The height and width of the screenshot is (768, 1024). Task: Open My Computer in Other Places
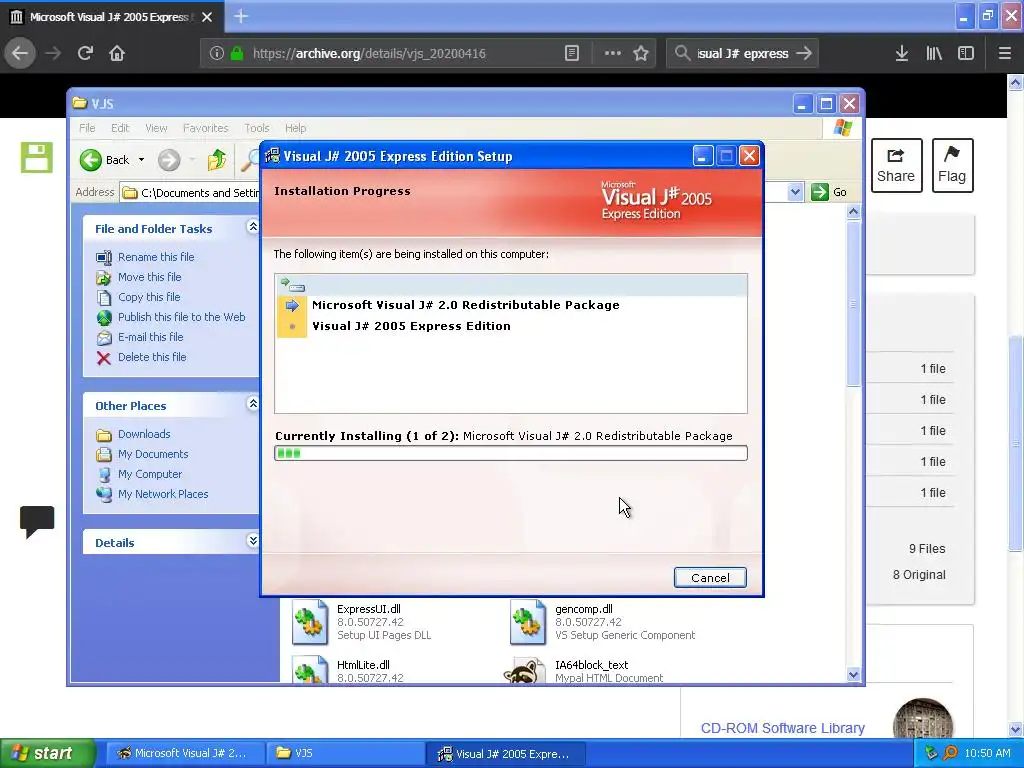click(x=150, y=474)
